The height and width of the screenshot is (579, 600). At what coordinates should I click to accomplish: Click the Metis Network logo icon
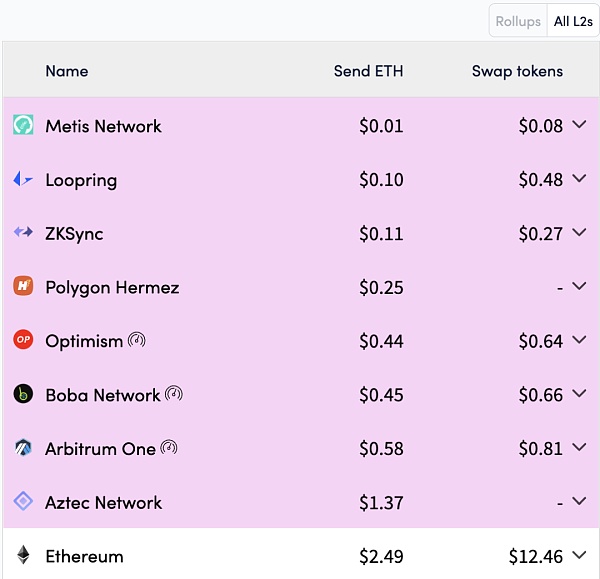tap(23, 126)
